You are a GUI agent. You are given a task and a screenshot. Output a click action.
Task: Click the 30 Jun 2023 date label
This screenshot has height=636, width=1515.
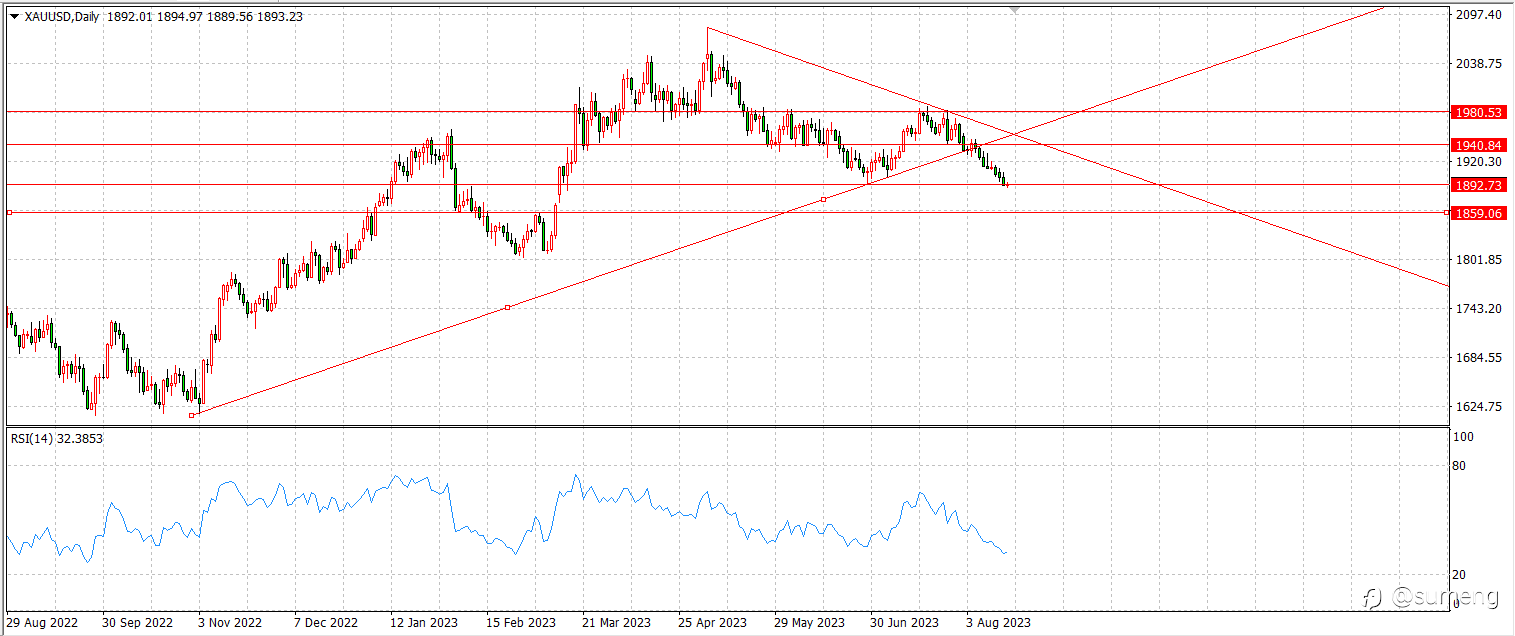coord(903,622)
